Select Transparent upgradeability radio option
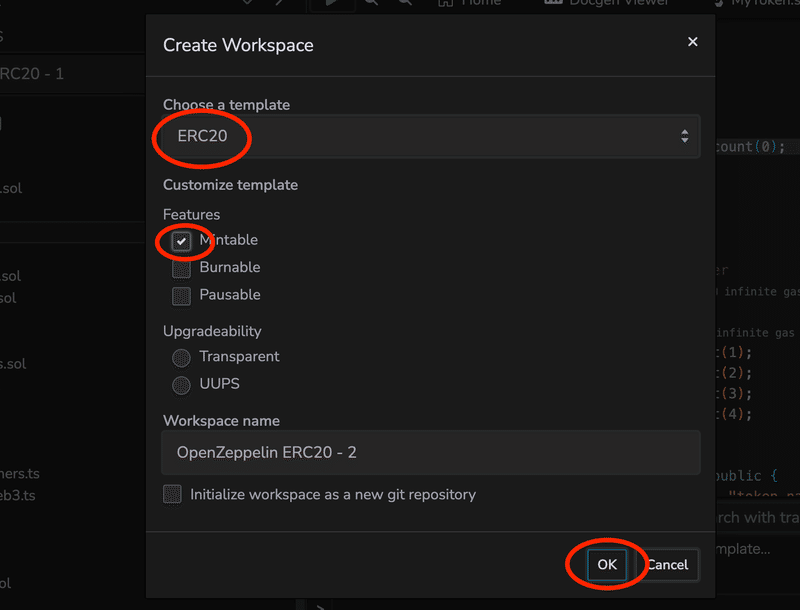 181,358
